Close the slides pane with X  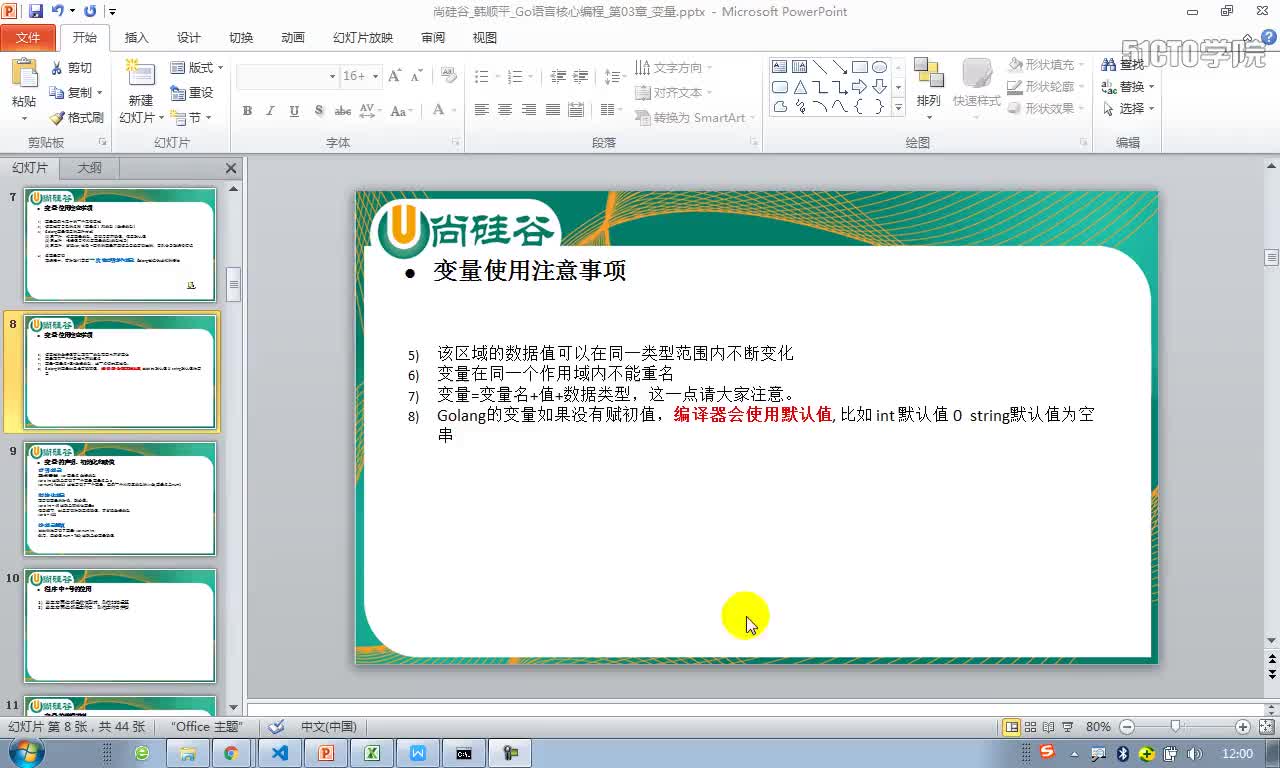(x=231, y=168)
